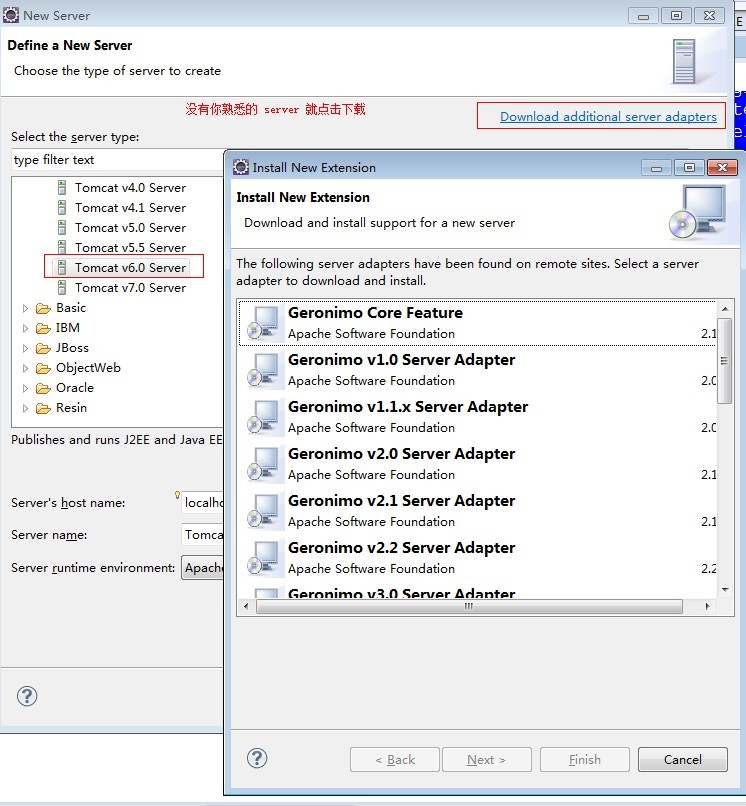Click the Tomcat v4.0 Server icon
The image size is (746, 806).
[x=62, y=188]
